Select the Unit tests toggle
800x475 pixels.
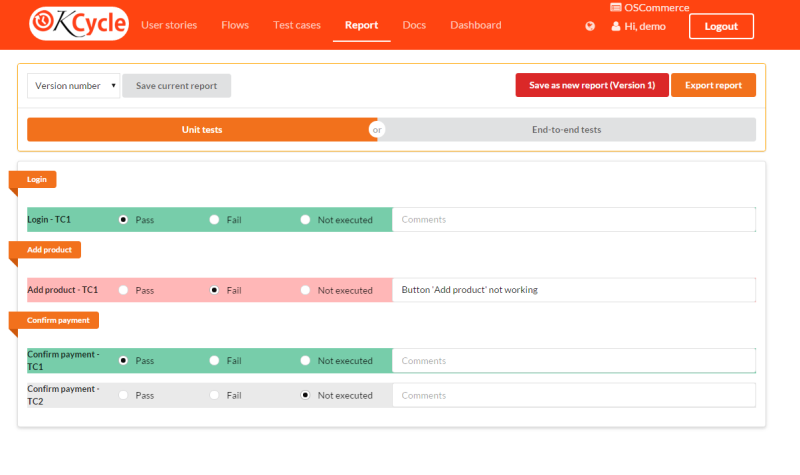pyautogui.click(x=202, y=130)
